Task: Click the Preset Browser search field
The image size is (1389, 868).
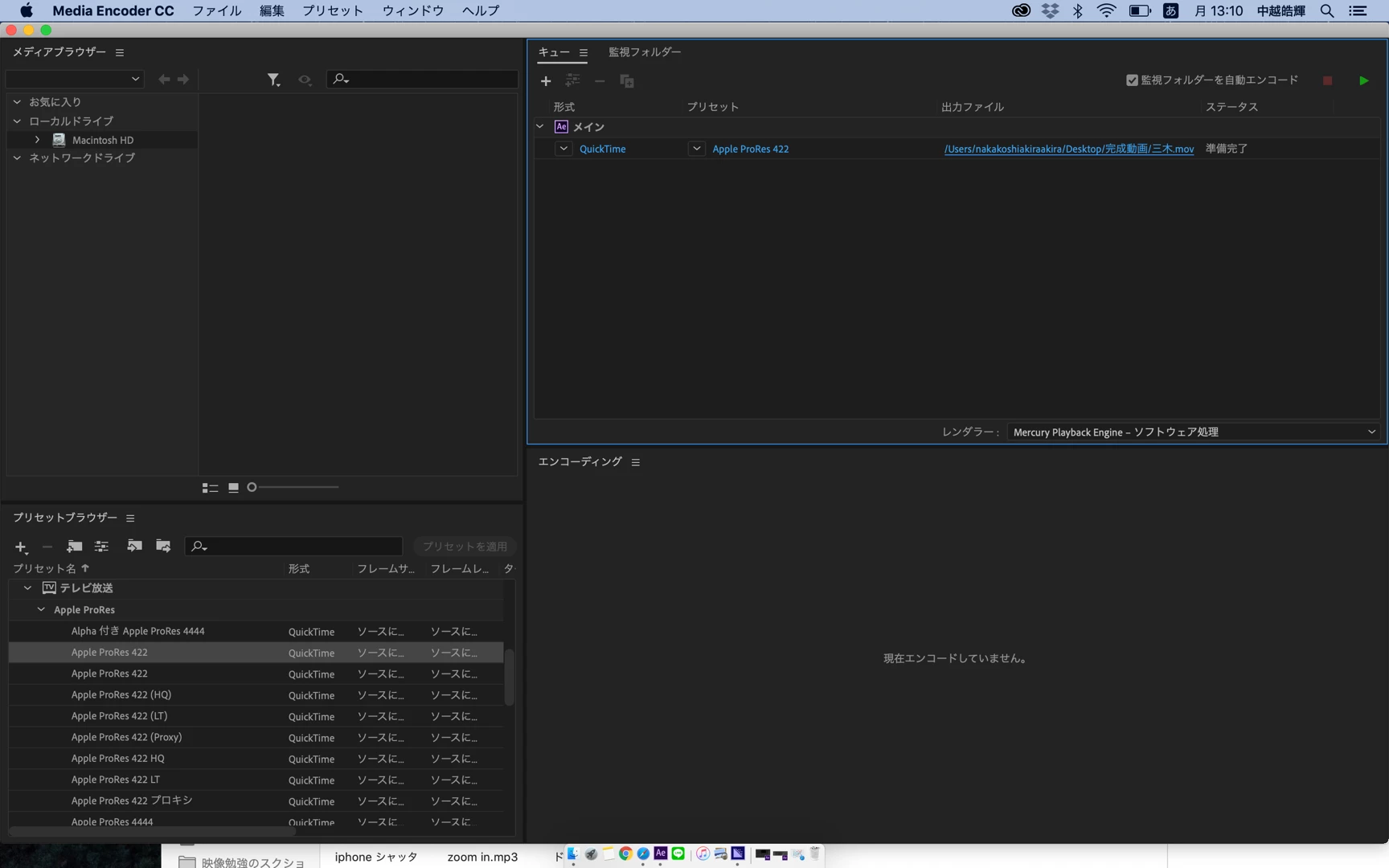Action: [294, 547]
